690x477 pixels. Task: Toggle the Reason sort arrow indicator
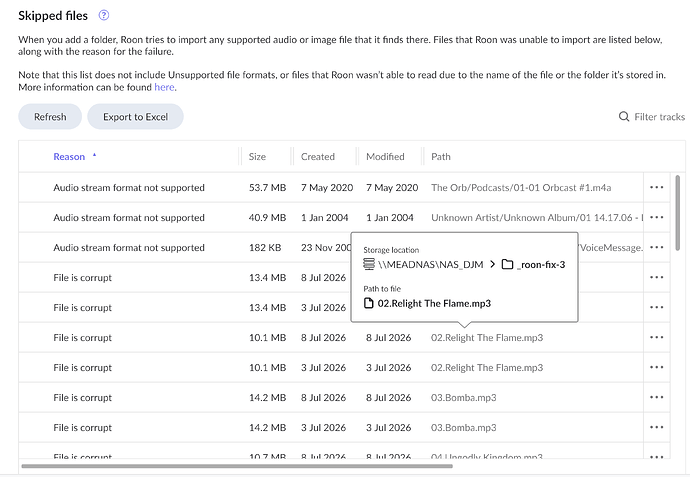pos(94,155)
